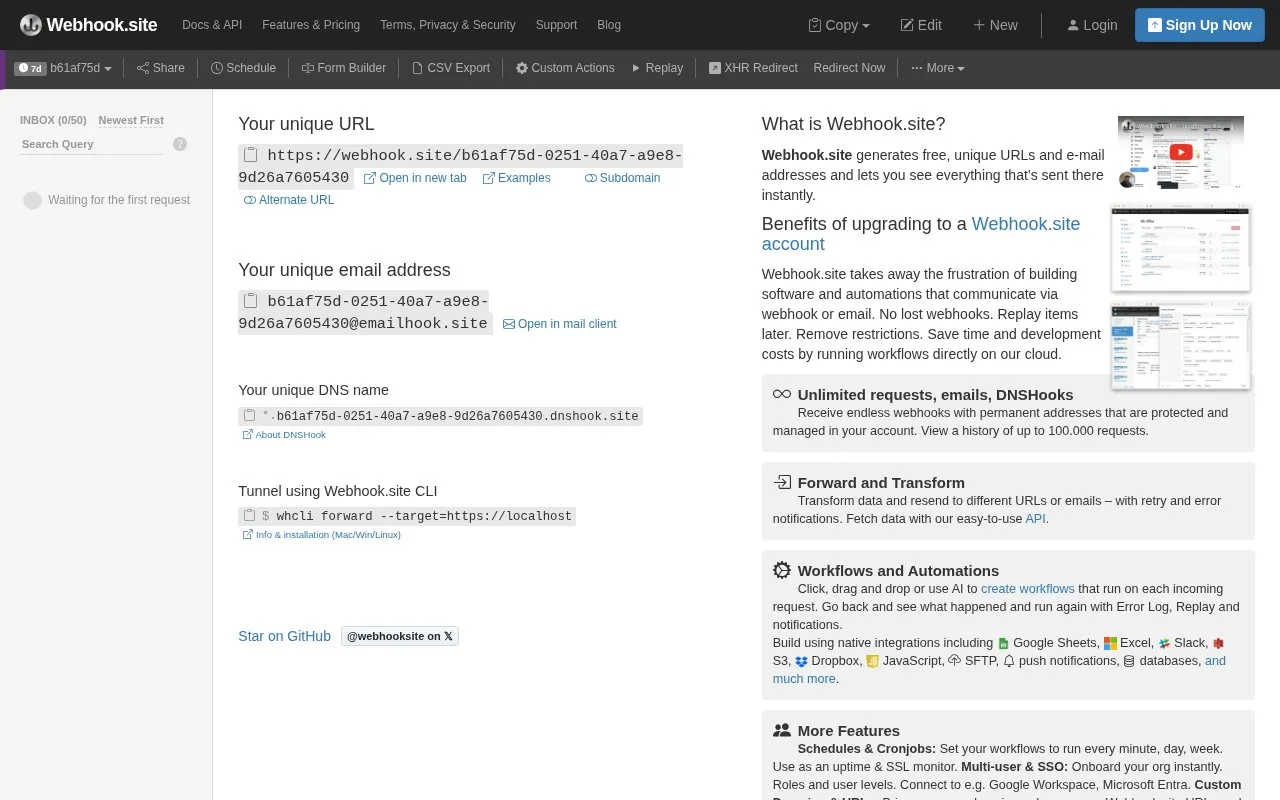Click the Webhook.site account link
Image resolution: width=1280 pixels, height=800 pixels.
[921, 234]
